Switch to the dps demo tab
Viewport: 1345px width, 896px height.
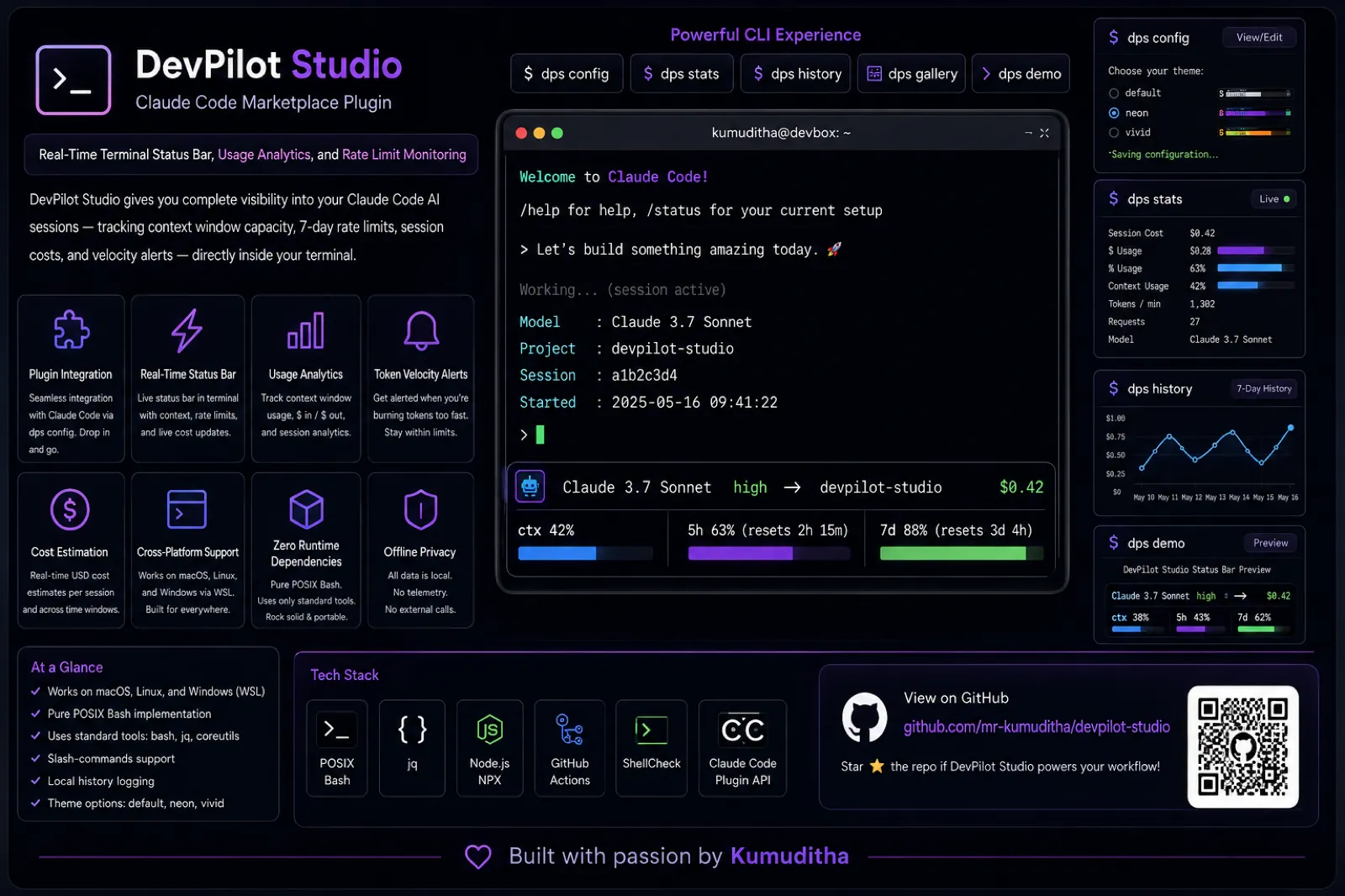[x=1021, y=73]
